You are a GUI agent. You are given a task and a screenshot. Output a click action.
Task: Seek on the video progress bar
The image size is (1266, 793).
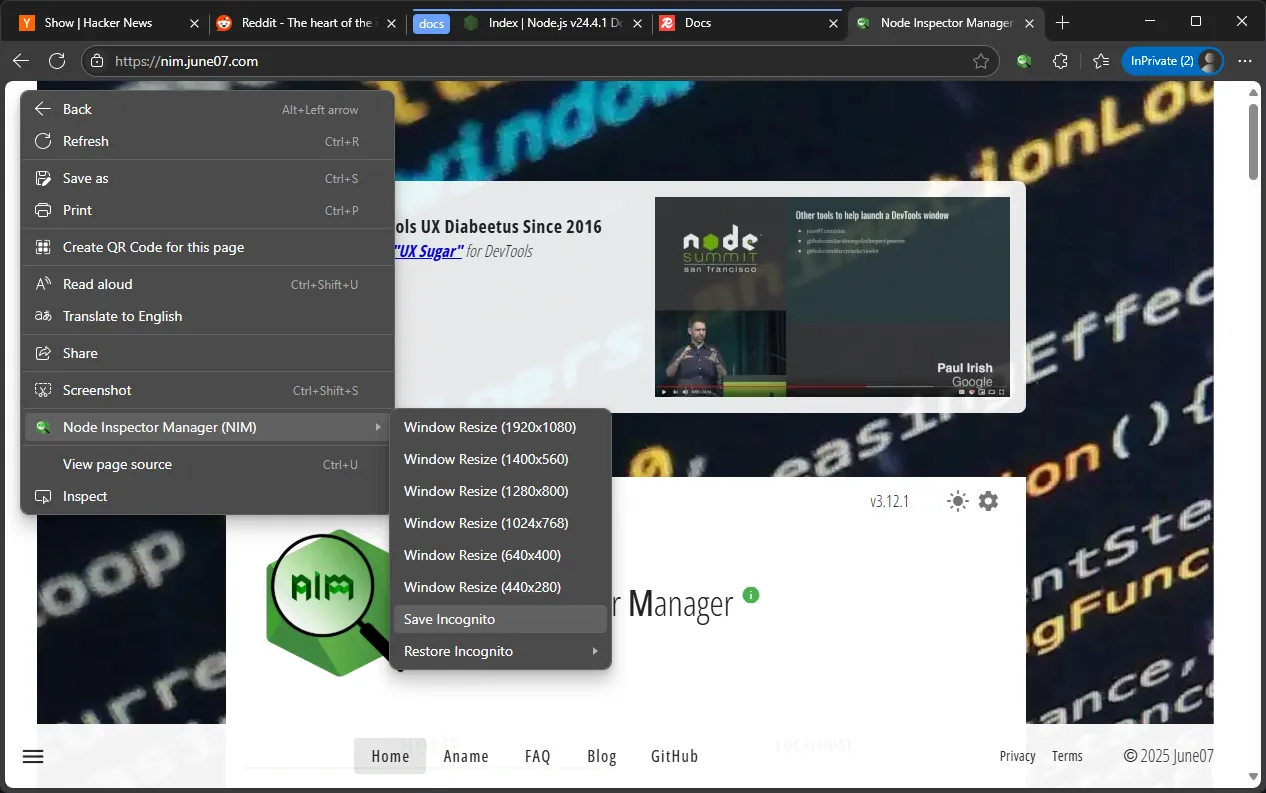[x=832, y=385]
